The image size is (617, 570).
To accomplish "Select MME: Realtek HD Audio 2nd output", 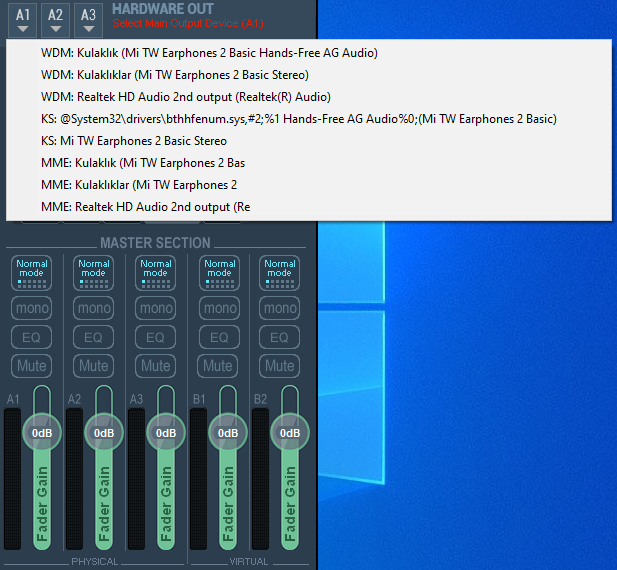I will pos(308,207).
